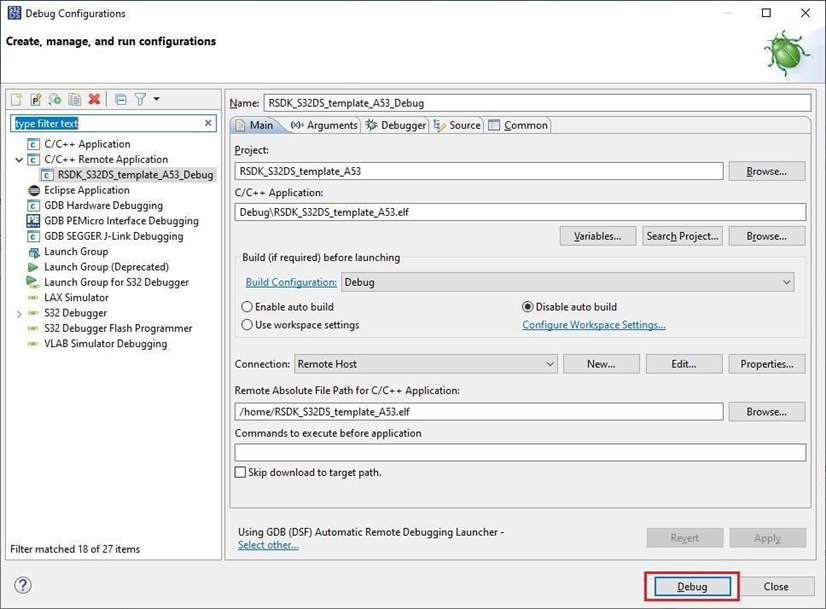Switch to the Debugger tab
This screenshot has width=826, height=609.
[x=396, y=125]
